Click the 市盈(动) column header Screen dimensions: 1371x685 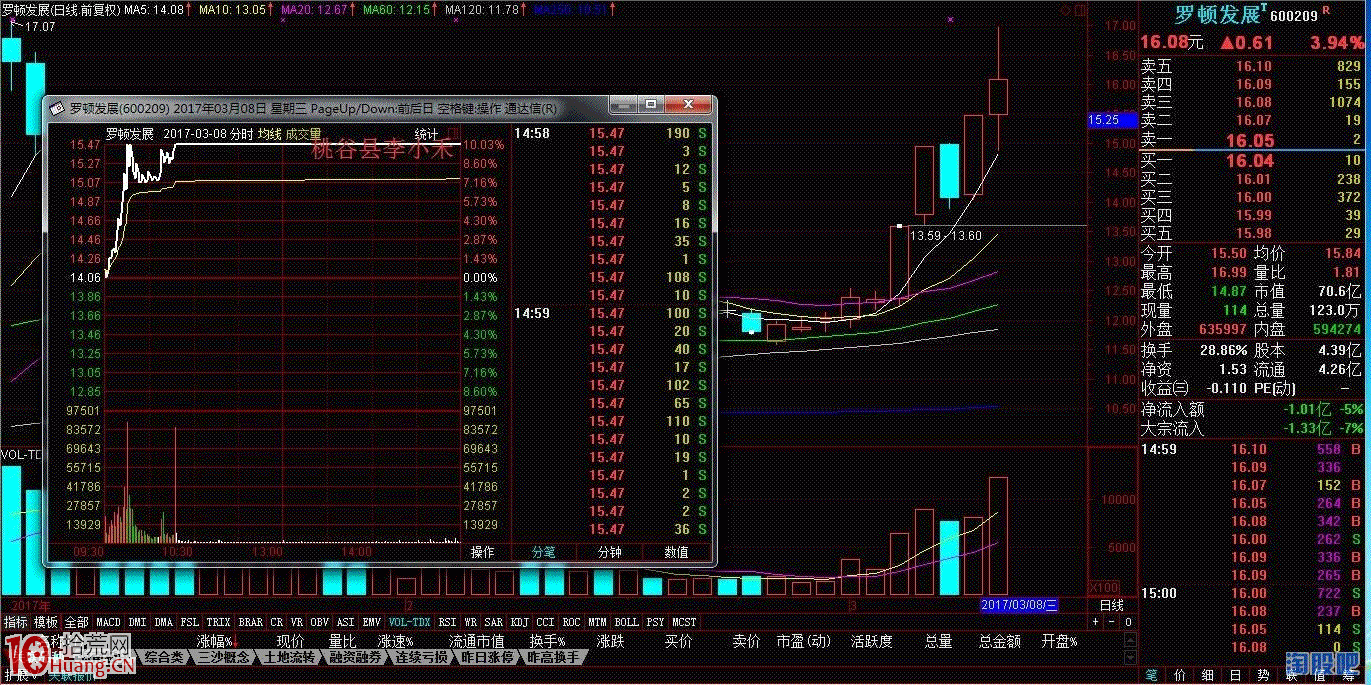coord(803,641)
